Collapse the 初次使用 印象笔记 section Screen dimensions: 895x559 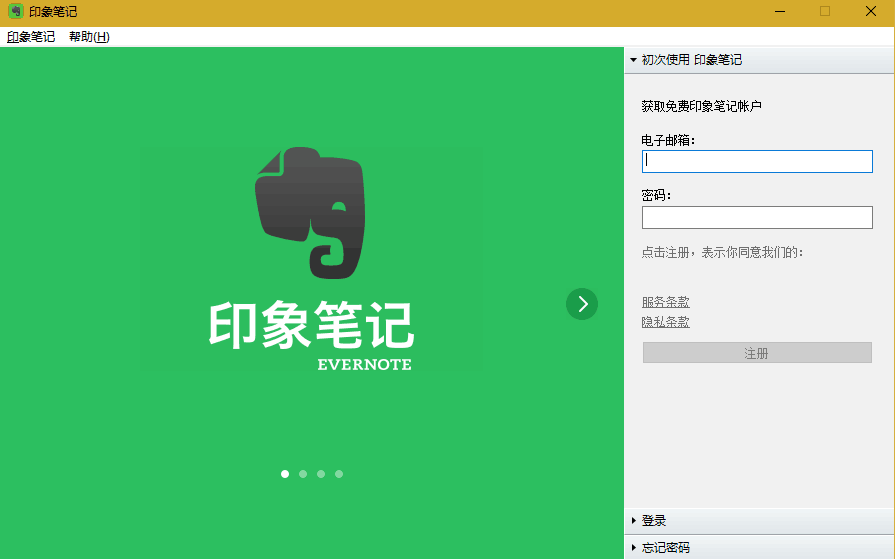point(759,60)
